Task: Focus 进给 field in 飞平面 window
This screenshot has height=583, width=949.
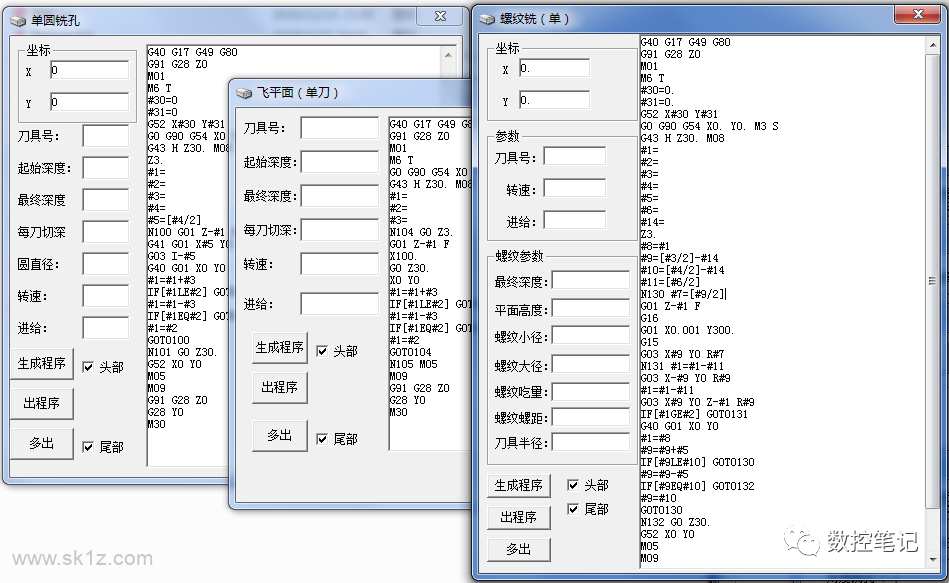Action: point(340,304)
